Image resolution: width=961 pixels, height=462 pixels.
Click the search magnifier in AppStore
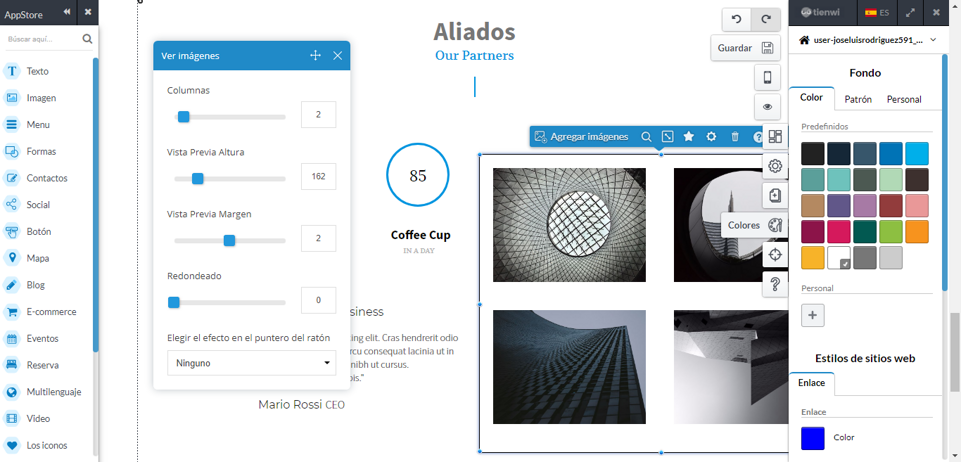click(87, 39)
